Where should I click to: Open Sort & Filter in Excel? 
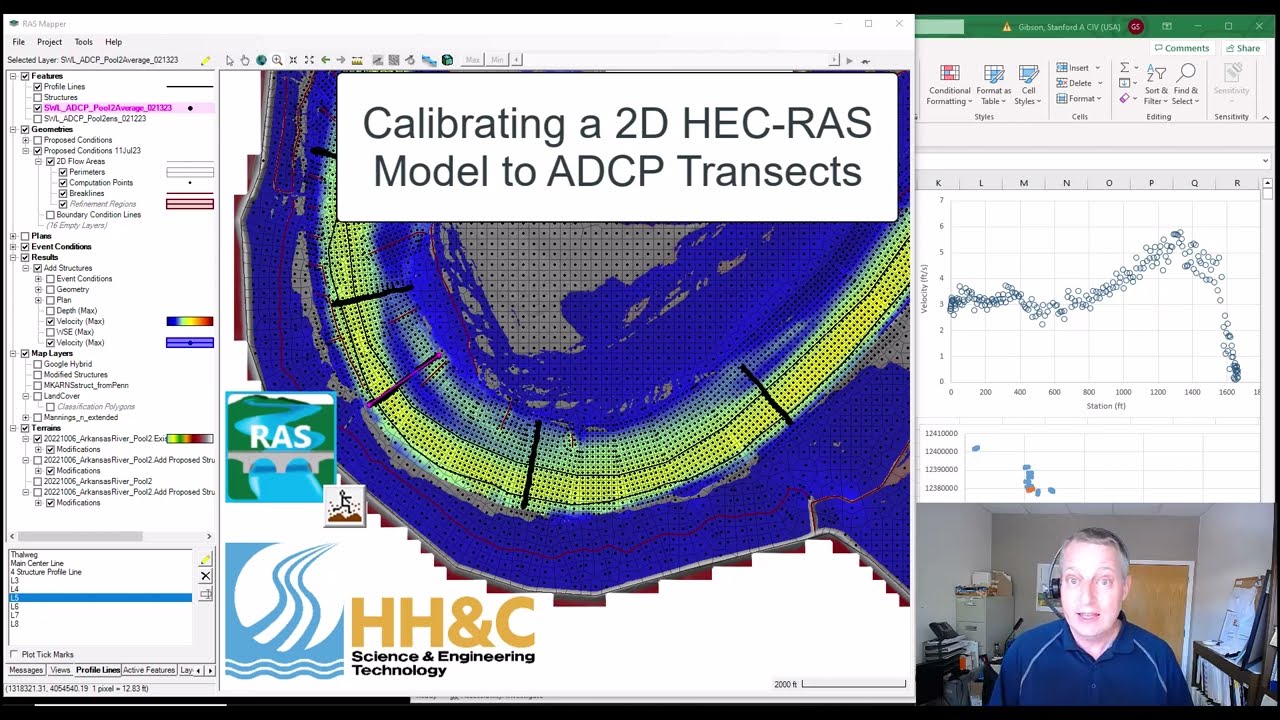coord(1156,85)
